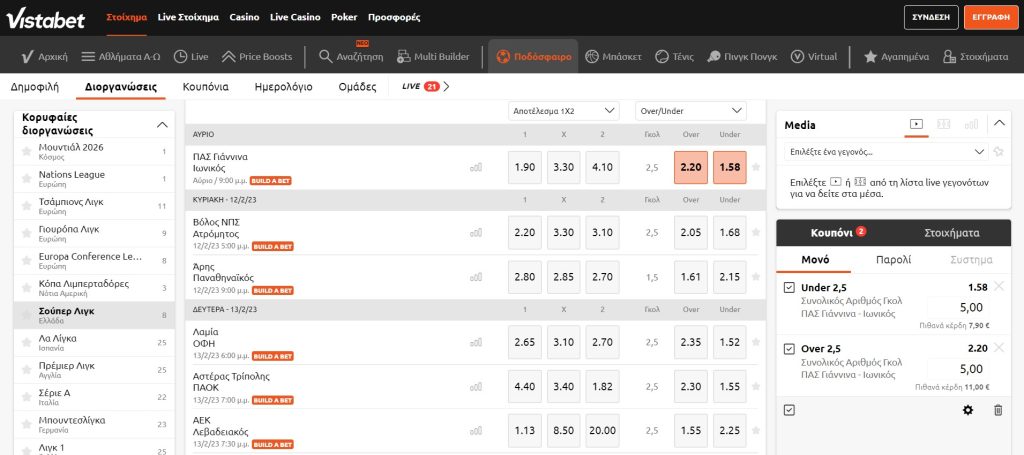Collapse the Media panel

pos(999,123)
